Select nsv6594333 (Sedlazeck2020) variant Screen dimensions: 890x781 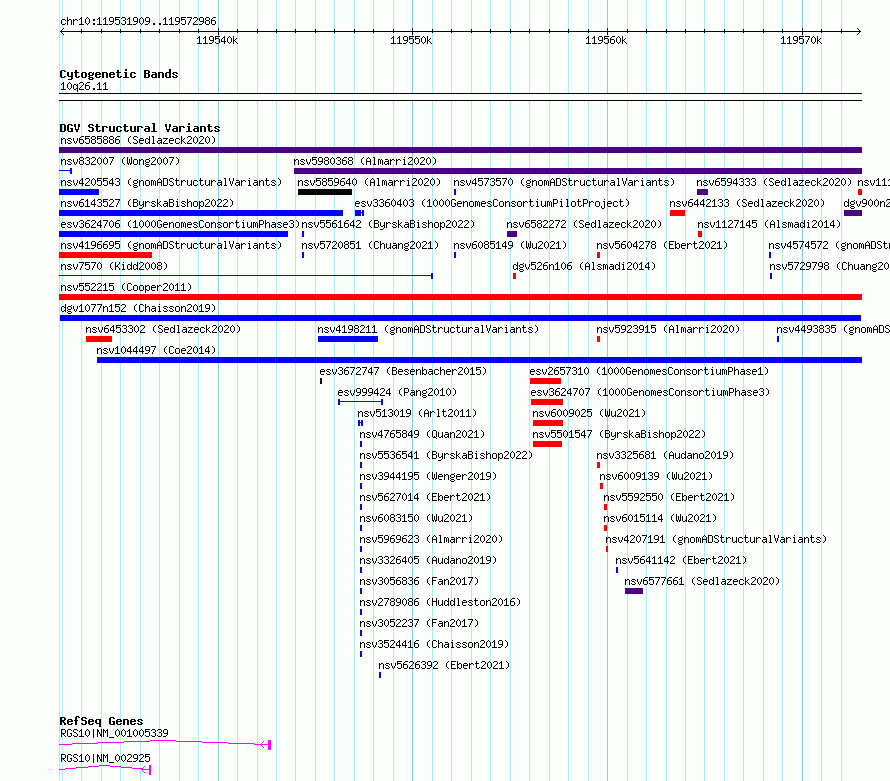[774, 182]
